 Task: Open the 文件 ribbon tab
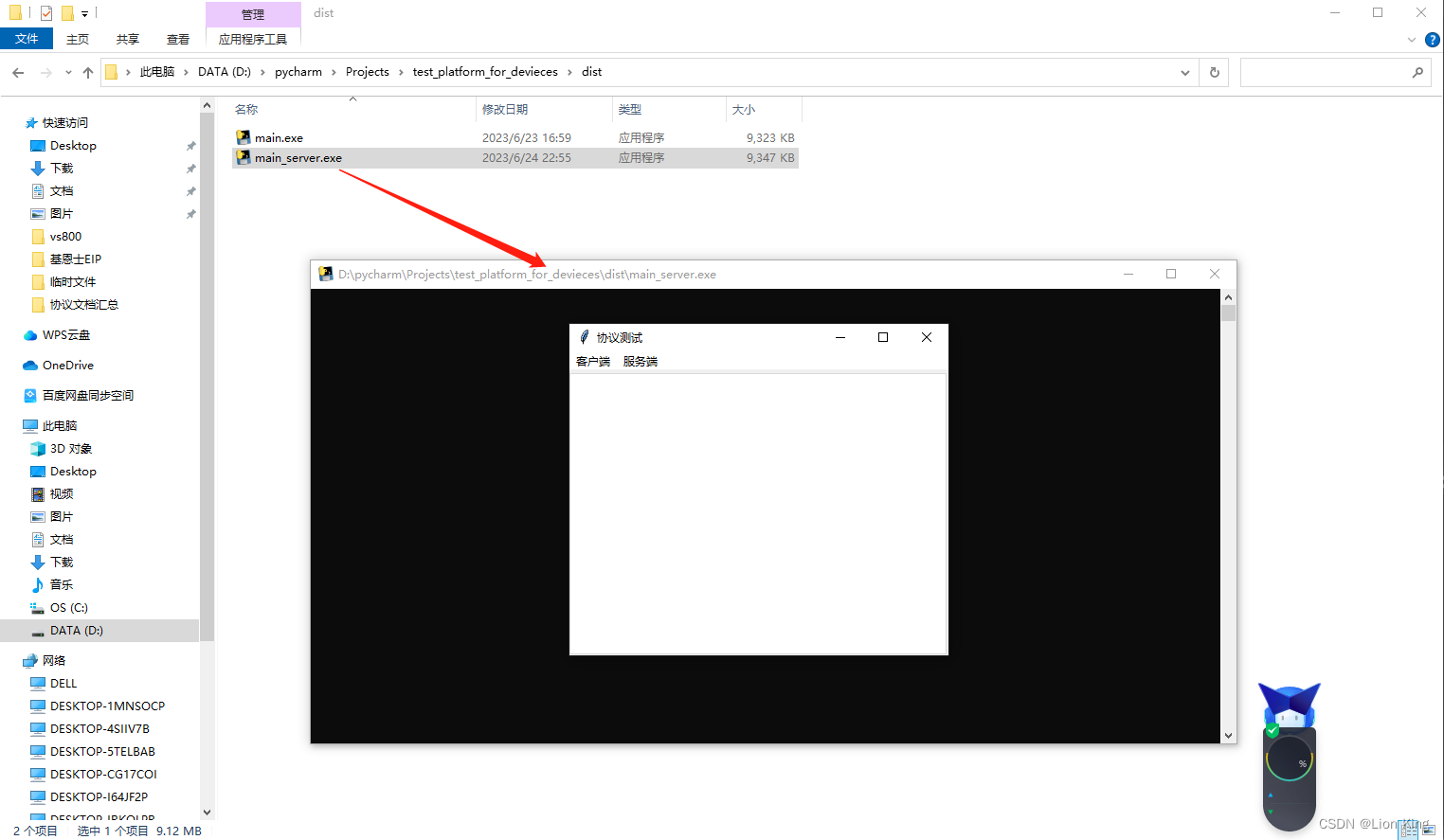click(27, 39)
